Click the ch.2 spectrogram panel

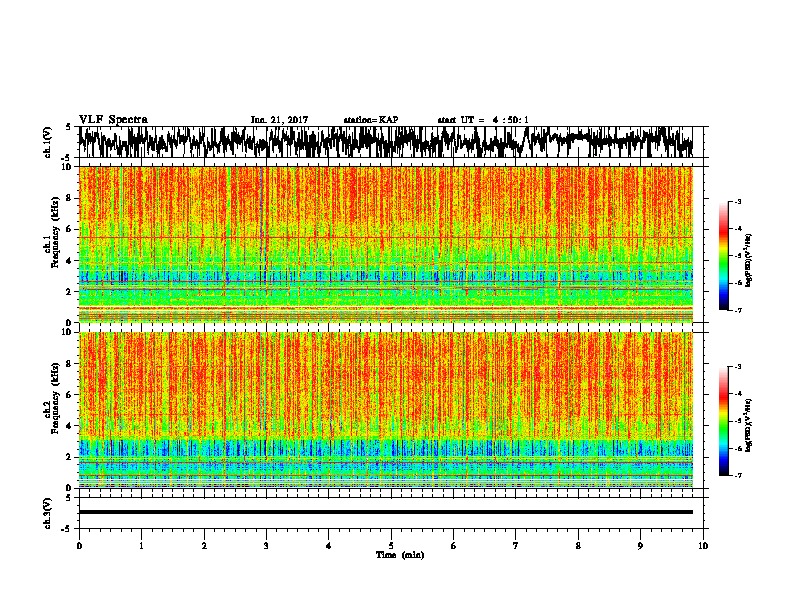point(386,410)
